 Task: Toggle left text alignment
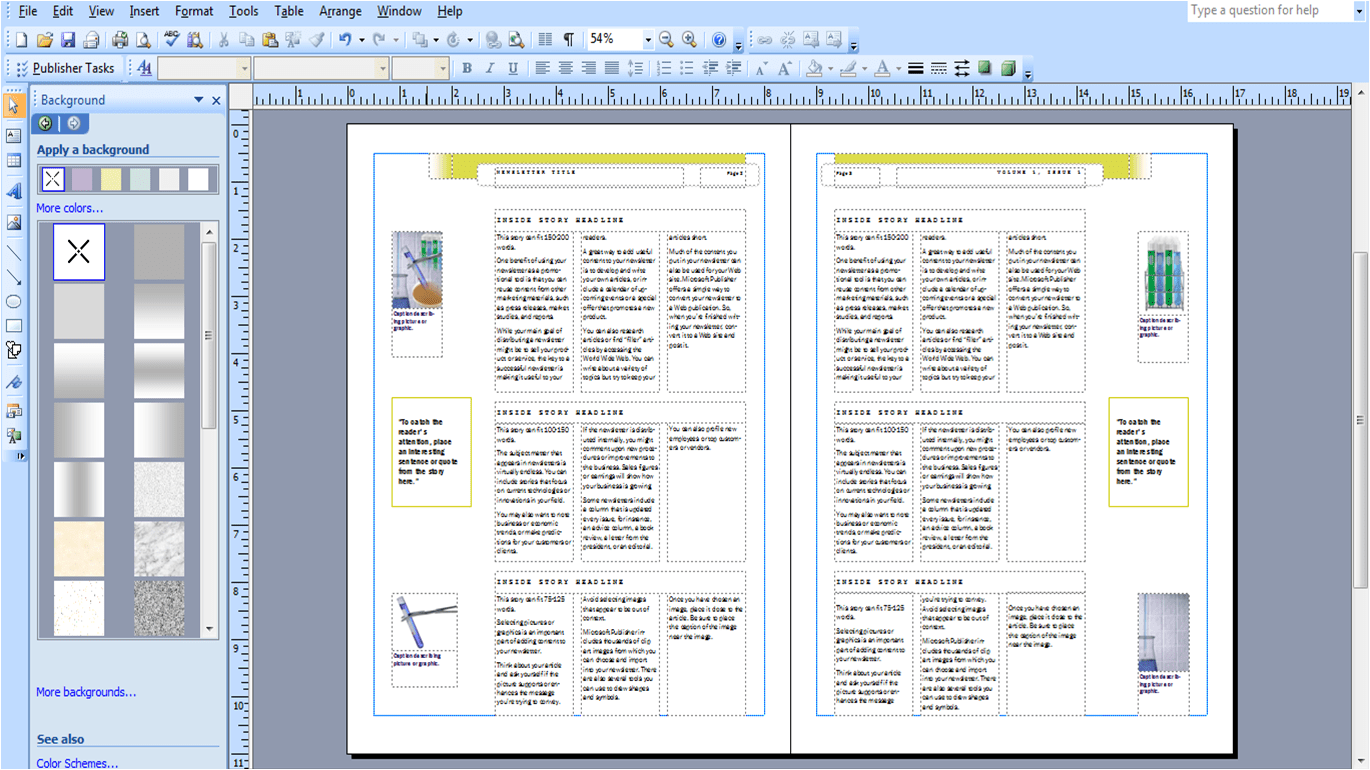542,68
